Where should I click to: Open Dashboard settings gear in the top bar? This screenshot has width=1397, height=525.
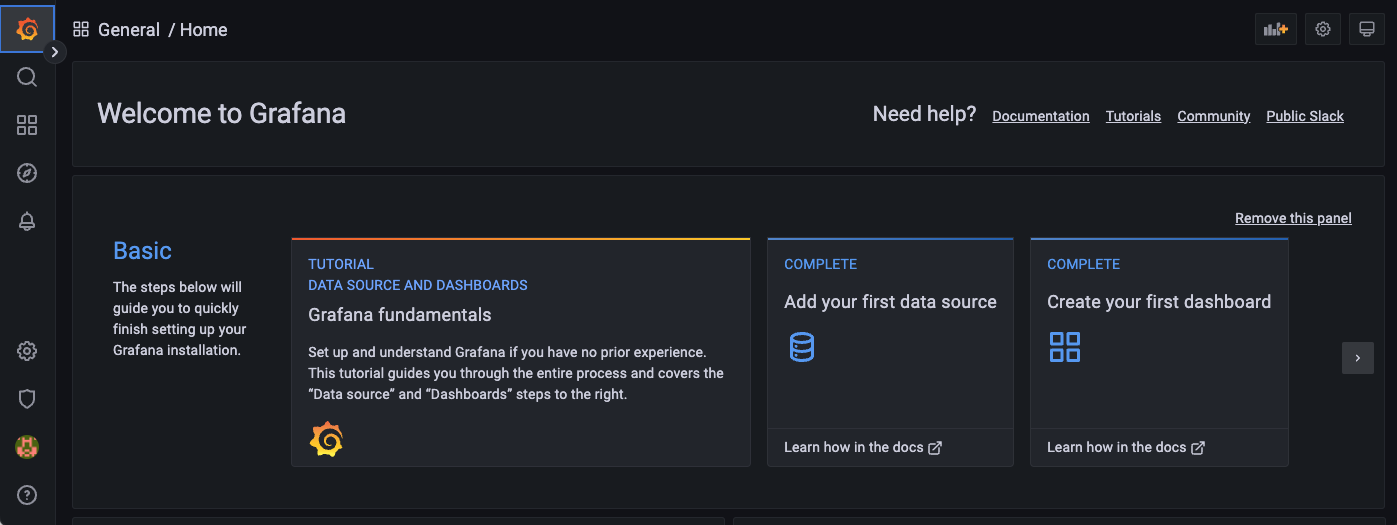coord(1323,29)
